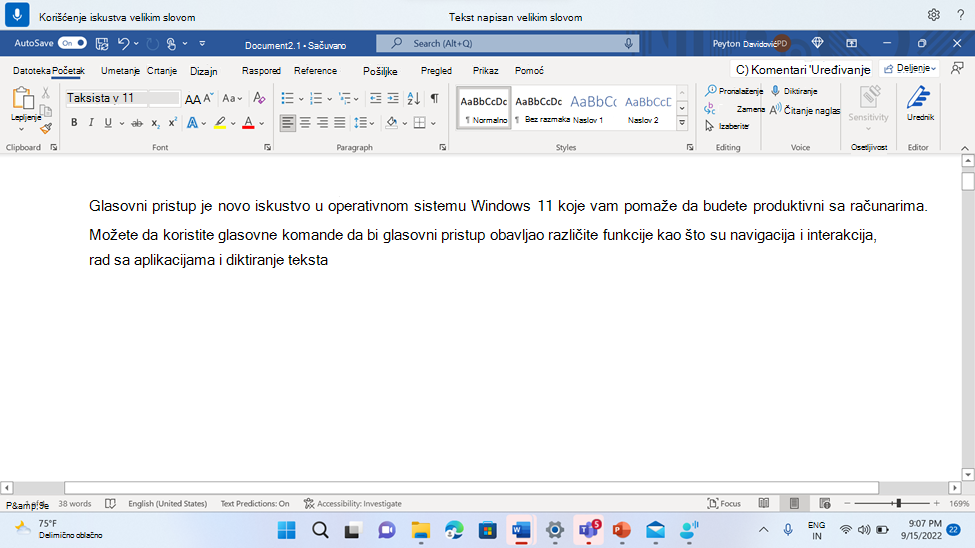Open the Editor (Urednik) pane
Screen dimensions: 975x548
(919, 103)
